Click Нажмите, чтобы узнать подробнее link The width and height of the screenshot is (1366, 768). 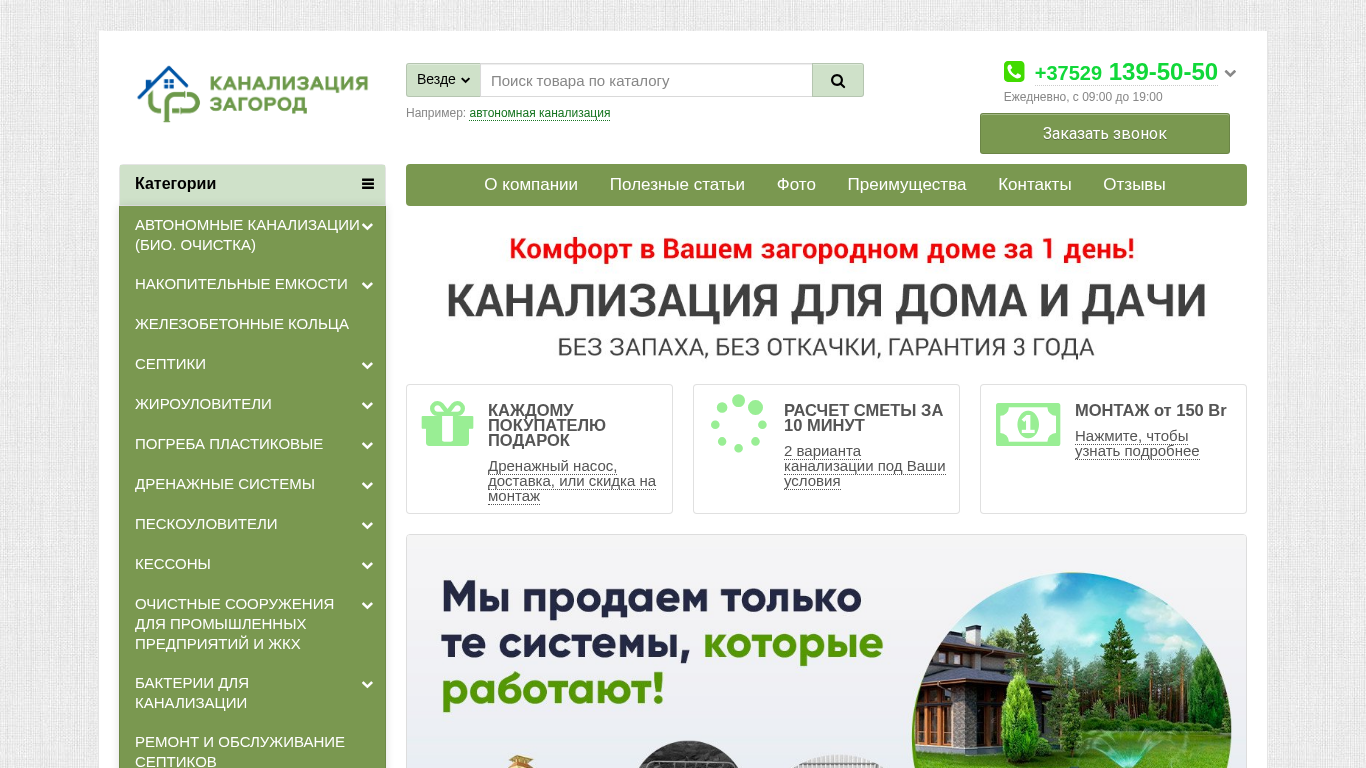[x=1137, y=443]
